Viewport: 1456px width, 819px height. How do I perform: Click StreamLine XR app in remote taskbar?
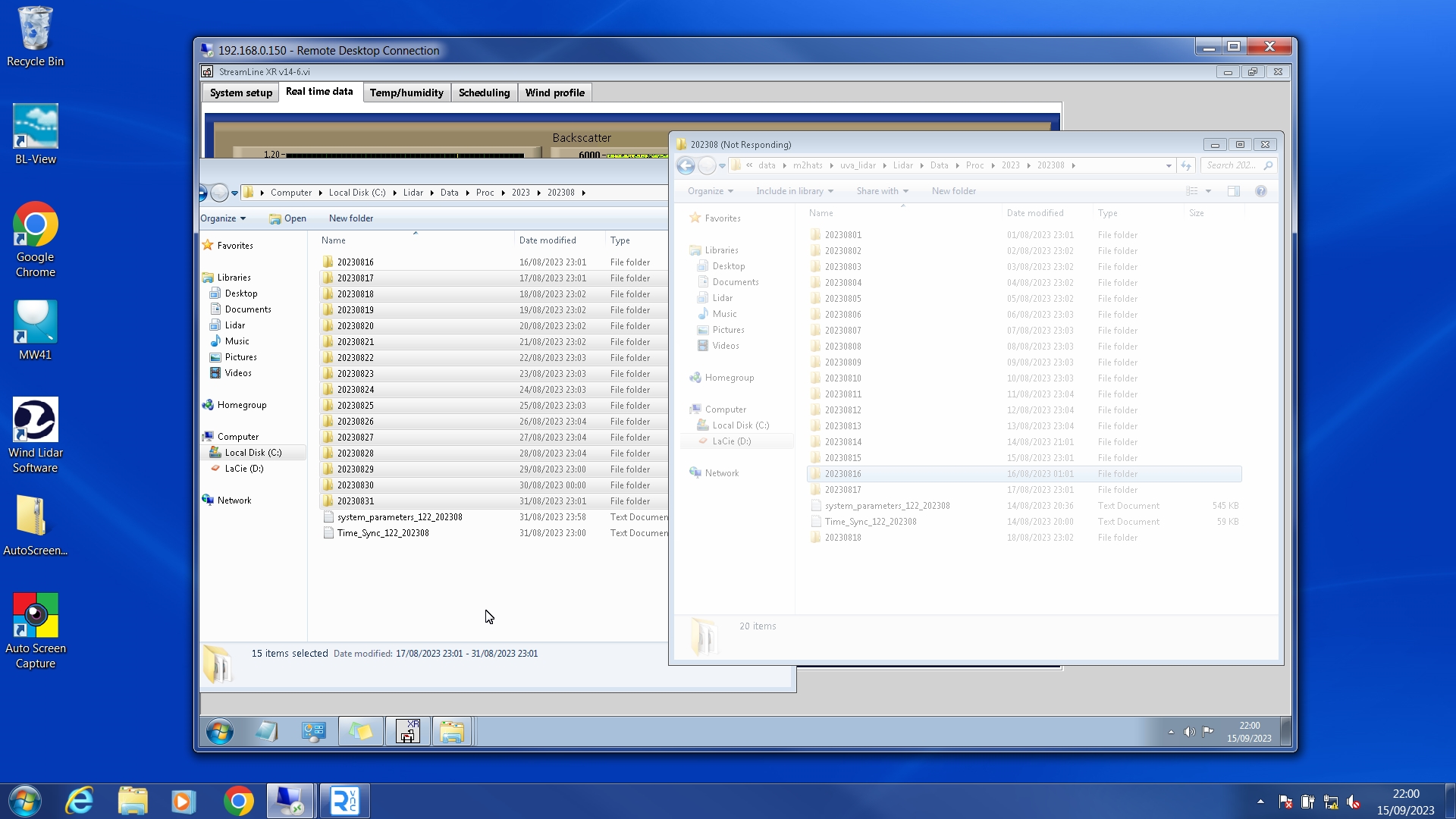[408, 732]
